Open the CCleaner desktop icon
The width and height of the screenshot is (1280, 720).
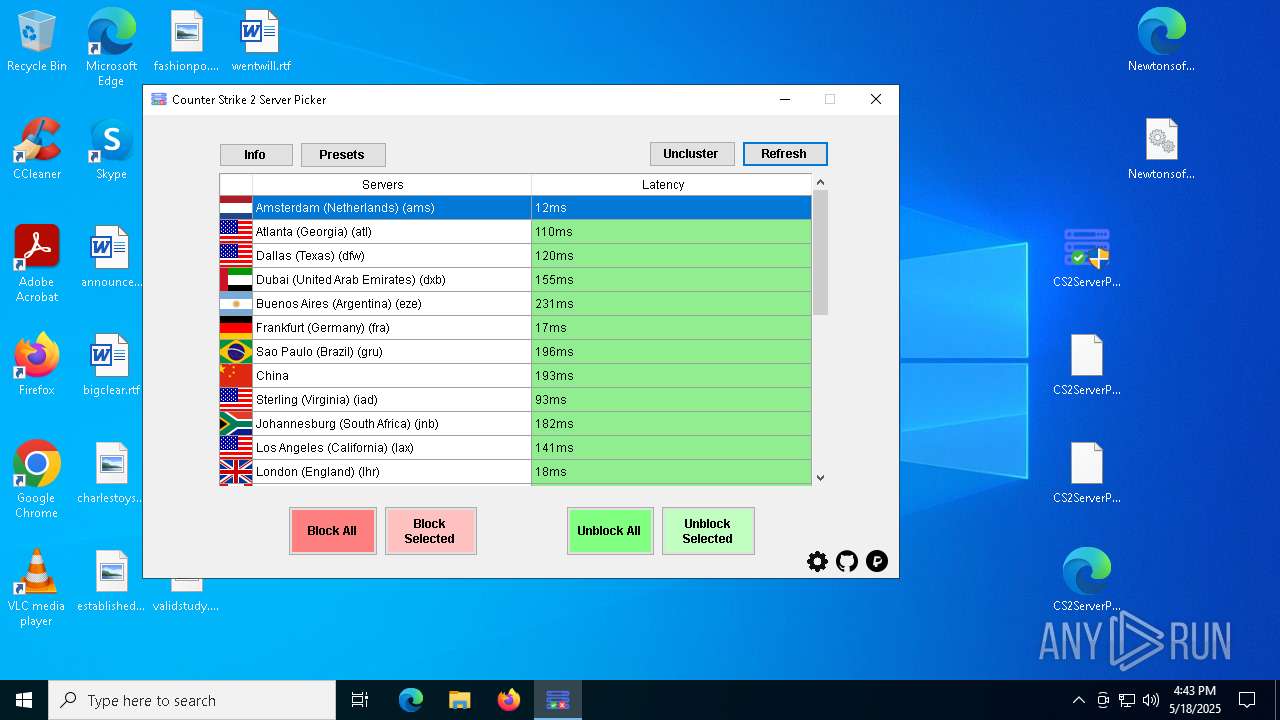37,149
